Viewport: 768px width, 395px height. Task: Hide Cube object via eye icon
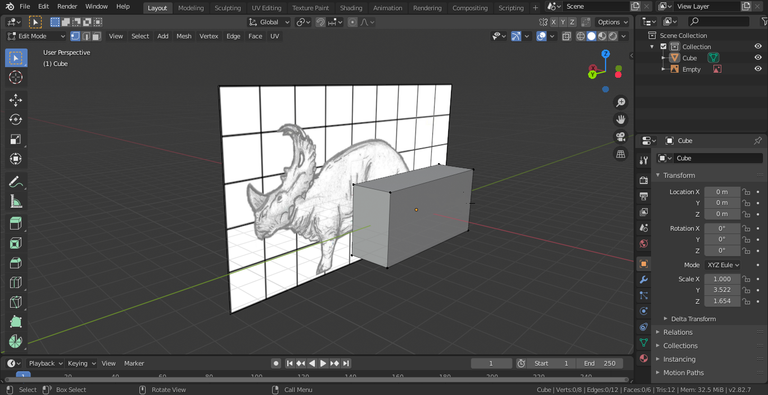[758, 58]
